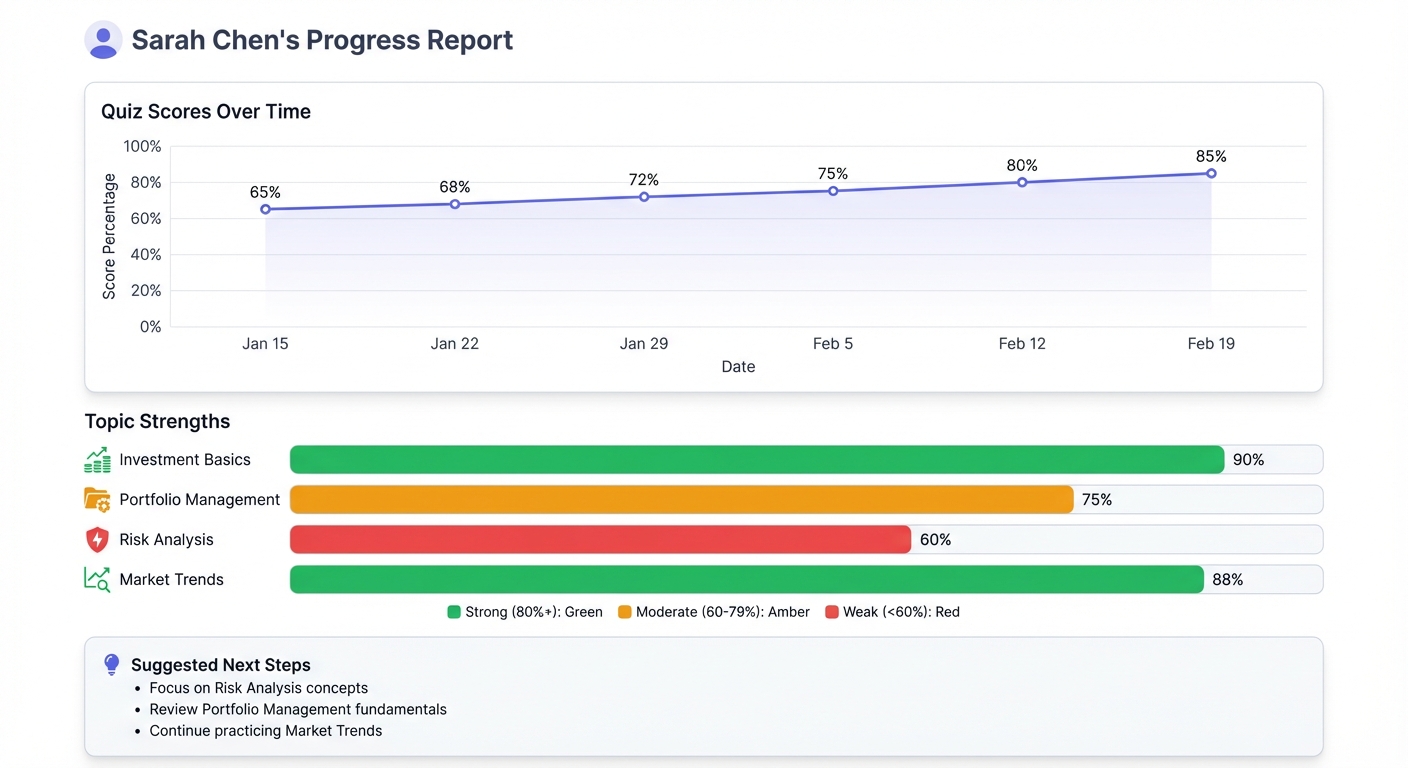Click the 'Jan 15' date axis label

265,344
